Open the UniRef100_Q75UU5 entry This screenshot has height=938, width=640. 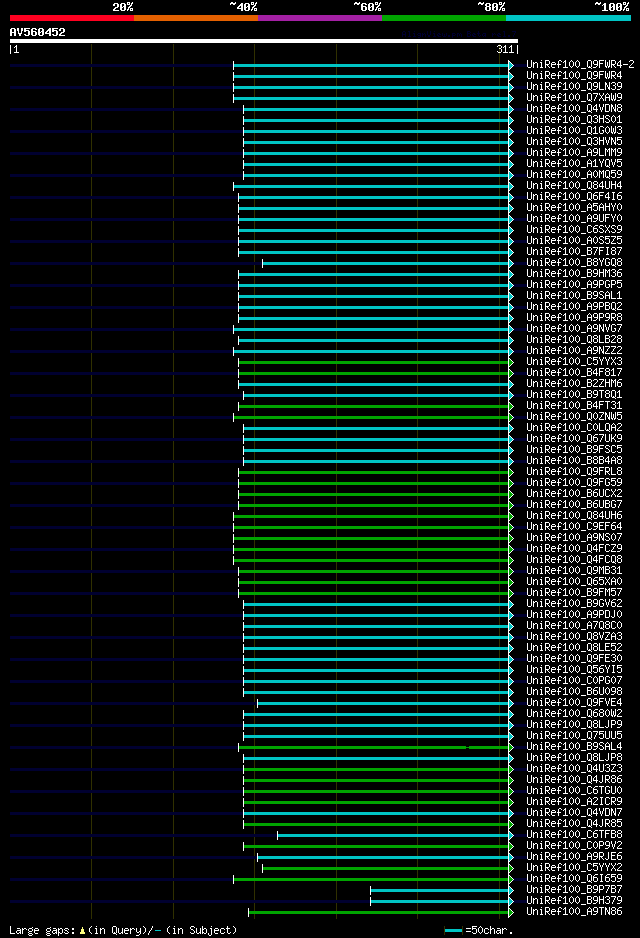(x=574, y=736)
